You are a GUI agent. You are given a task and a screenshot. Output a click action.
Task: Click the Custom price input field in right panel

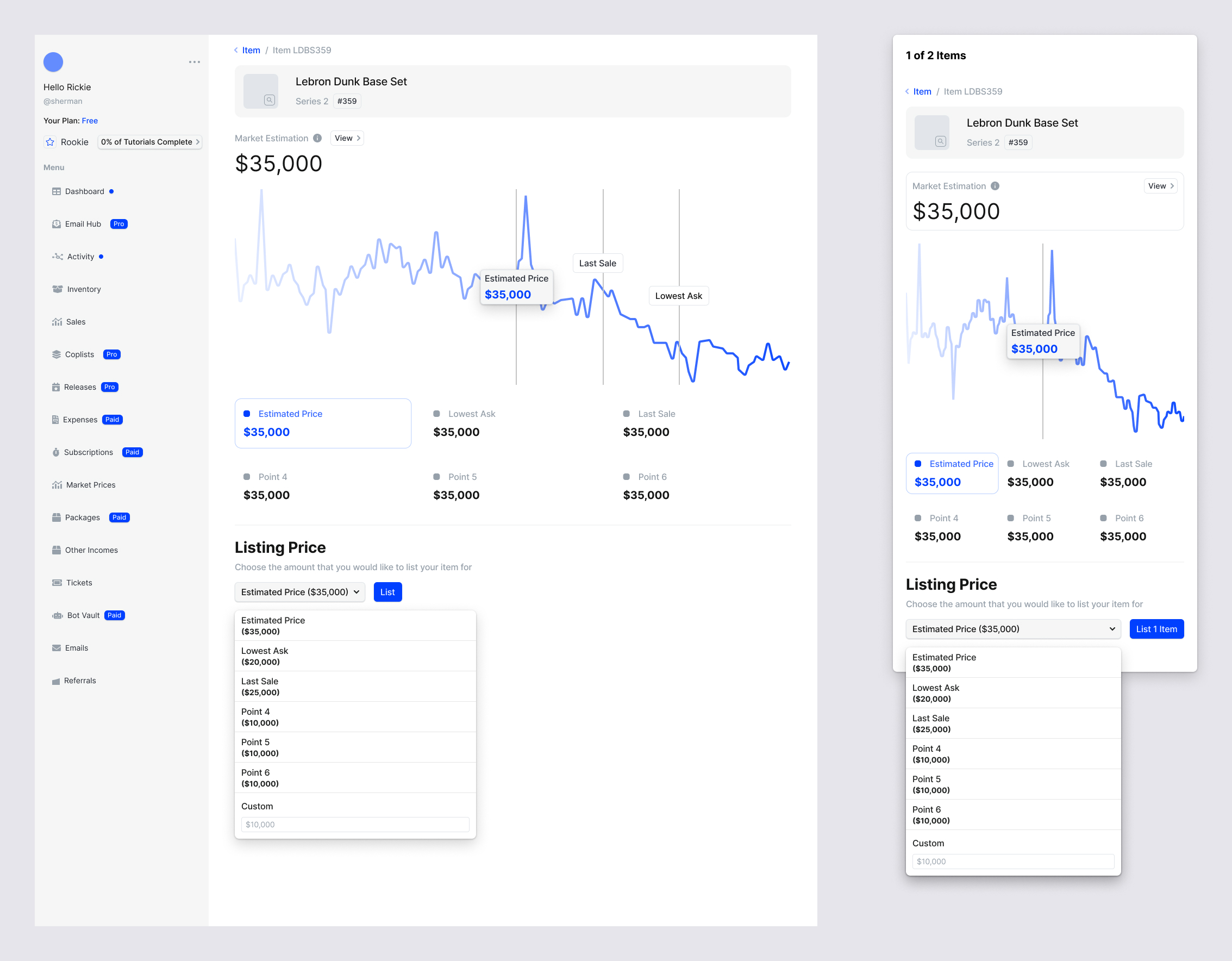[1012, 861]
